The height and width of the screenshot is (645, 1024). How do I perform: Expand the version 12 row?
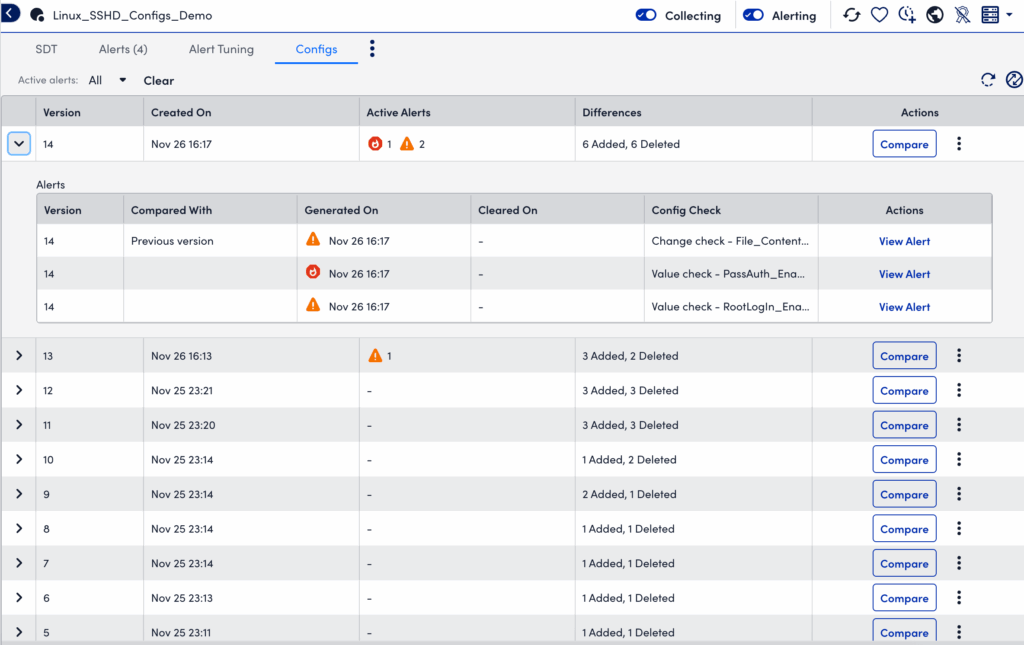click(x=19, y=390)
